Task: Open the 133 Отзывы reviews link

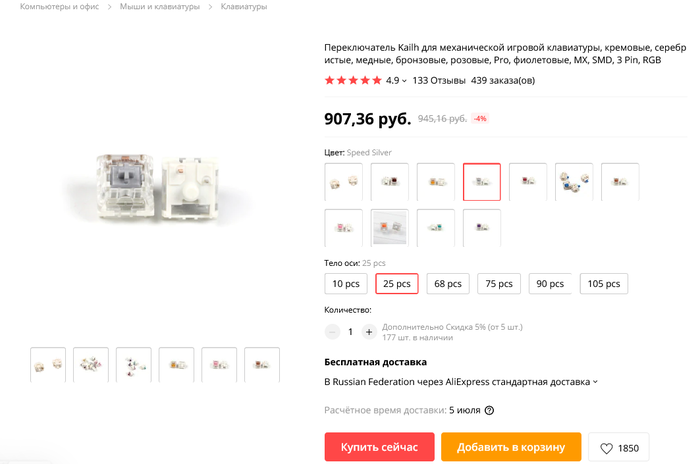Action: (x=439, y=80)
